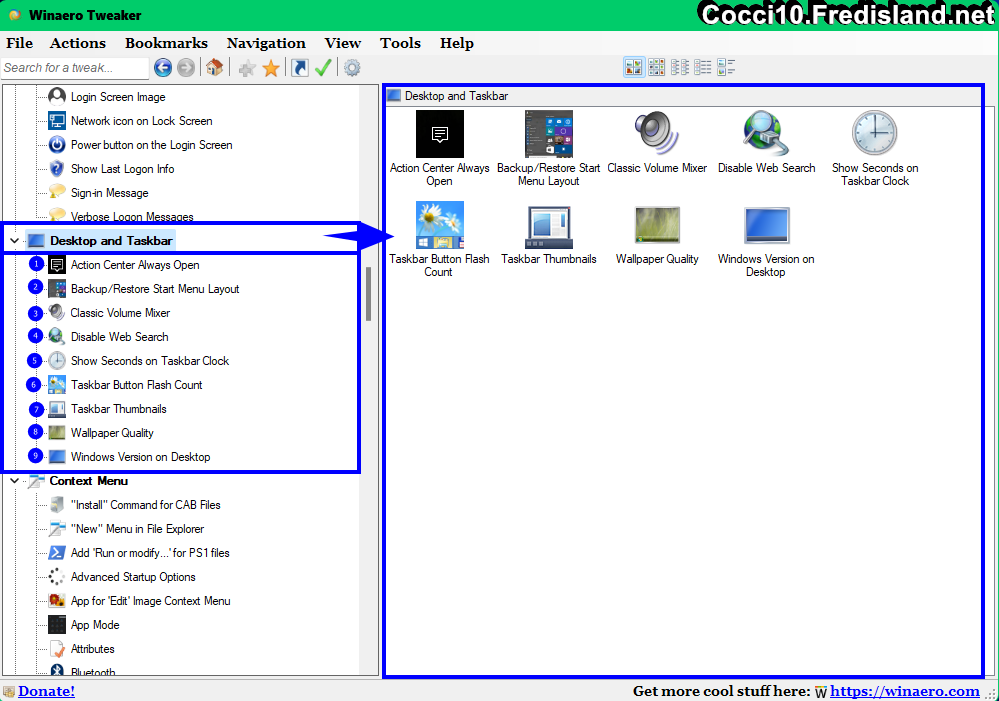Open Wallpaper Quality large icon
This screenshot has width=999, height=701.
657,225
